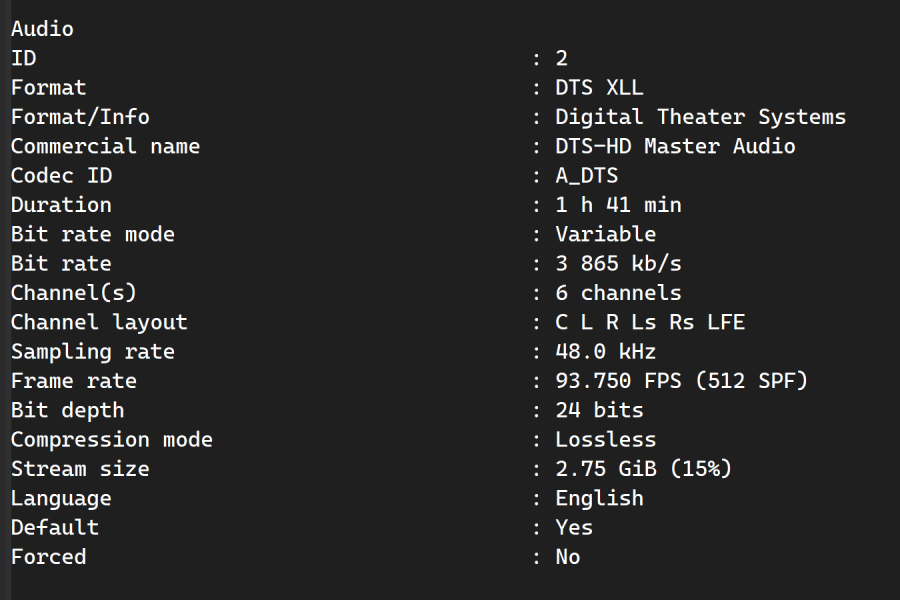Click channel layout "C L R Ls Rs LFE"
The height and width of the screenshot is (600, 900).
[x=650, y=322]
